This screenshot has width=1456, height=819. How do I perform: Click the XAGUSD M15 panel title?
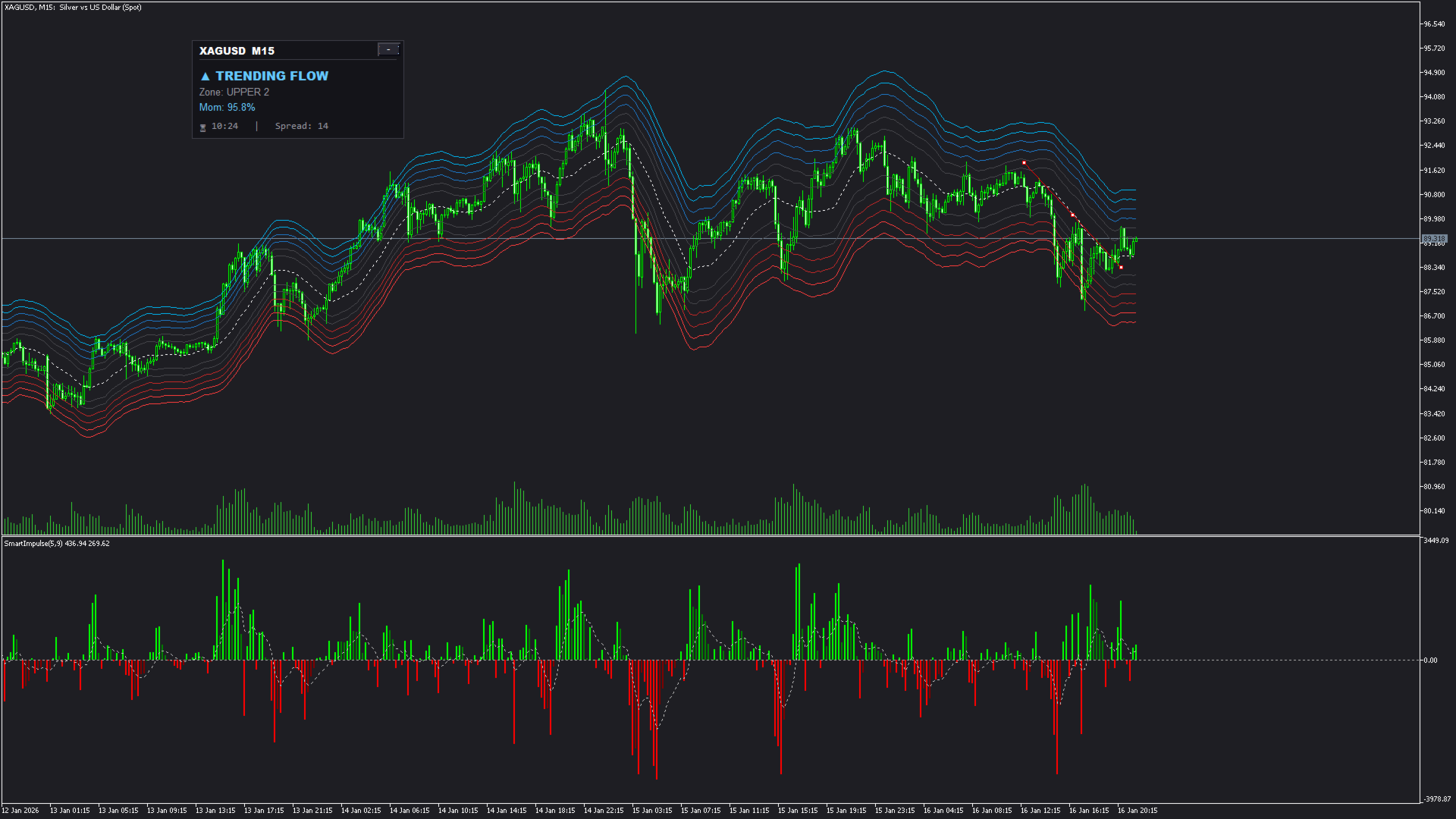[x=237, y=51]
